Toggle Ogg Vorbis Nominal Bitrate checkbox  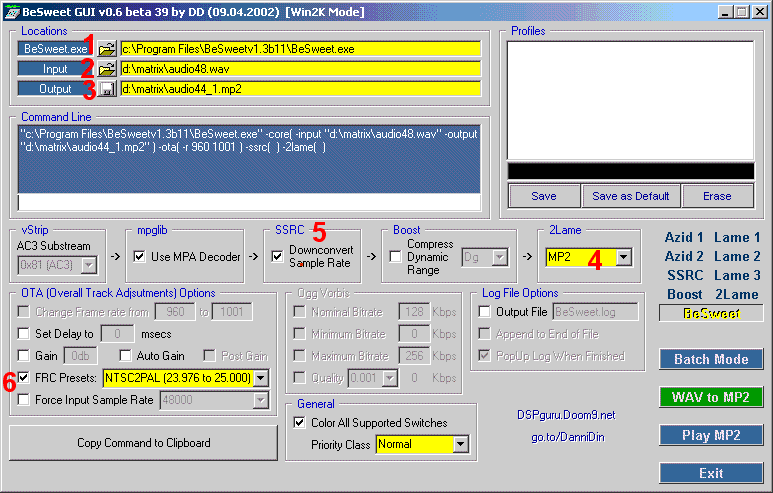pyautogui.click(x=299, y=312)
